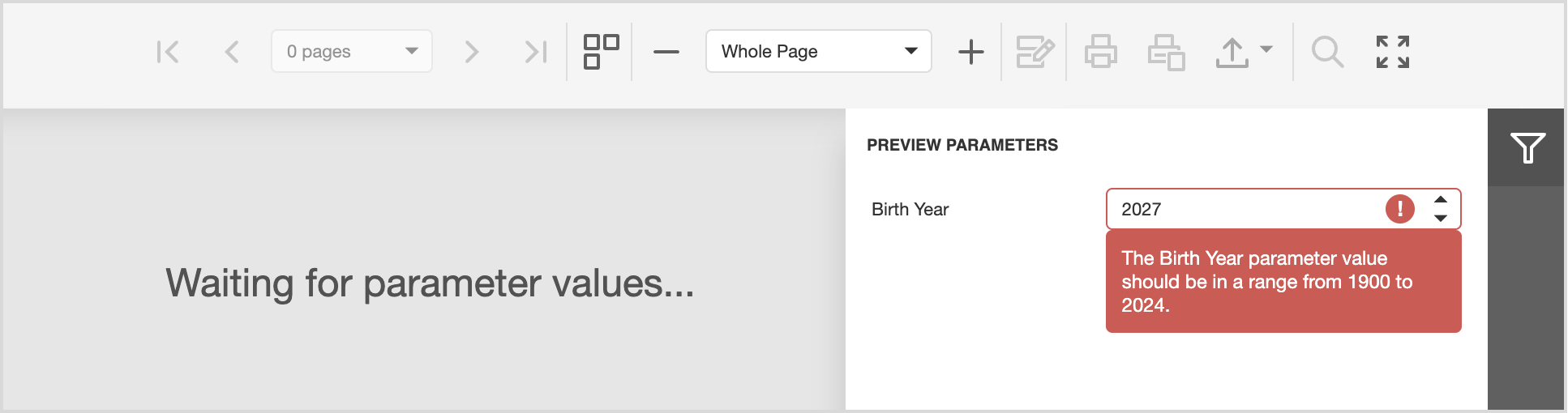Enable editing fields mode
This screenshot has width=1568, height=413.
coord(1035,52)
